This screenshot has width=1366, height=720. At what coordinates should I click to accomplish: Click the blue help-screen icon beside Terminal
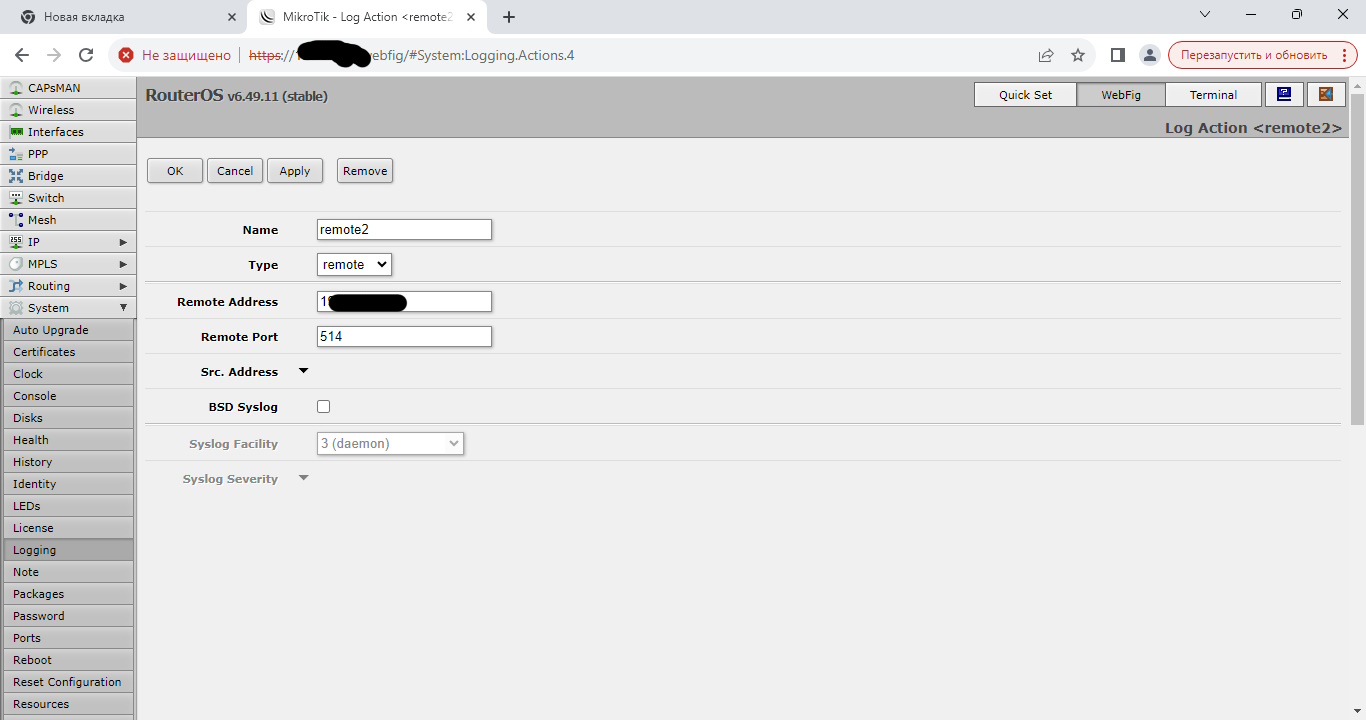(1284, 95)
